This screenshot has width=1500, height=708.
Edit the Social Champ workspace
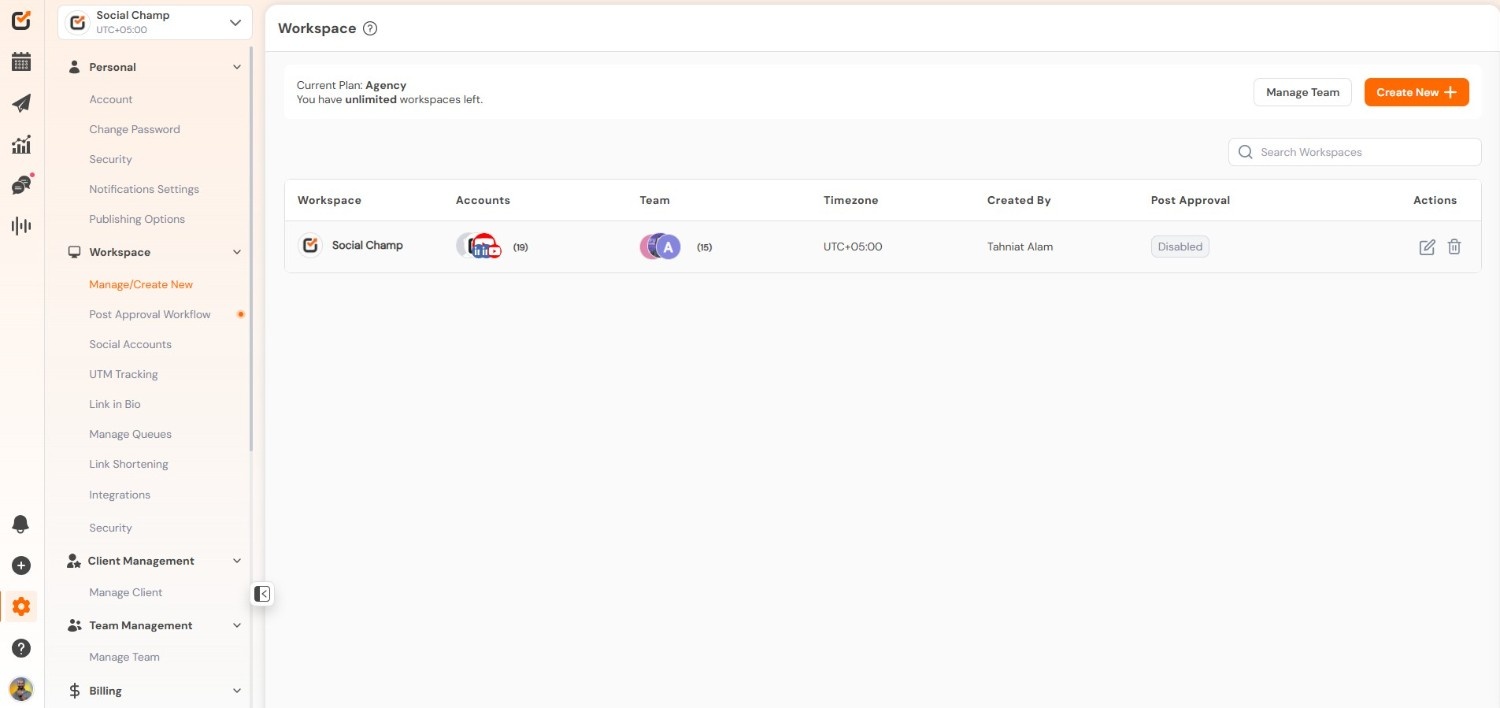[x=1427, y=247]
